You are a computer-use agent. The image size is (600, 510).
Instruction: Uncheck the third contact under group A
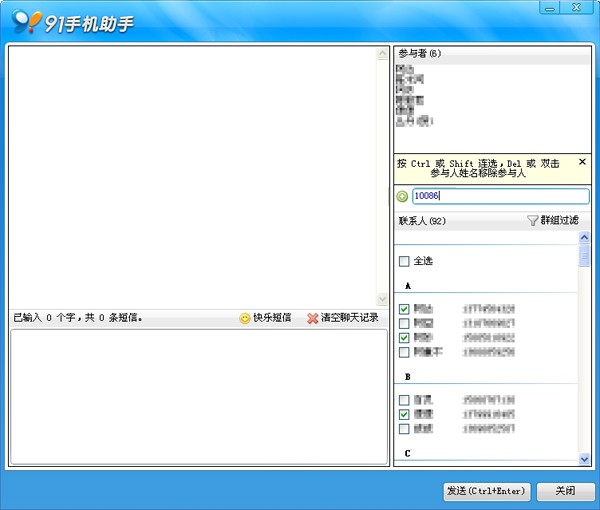404,337
